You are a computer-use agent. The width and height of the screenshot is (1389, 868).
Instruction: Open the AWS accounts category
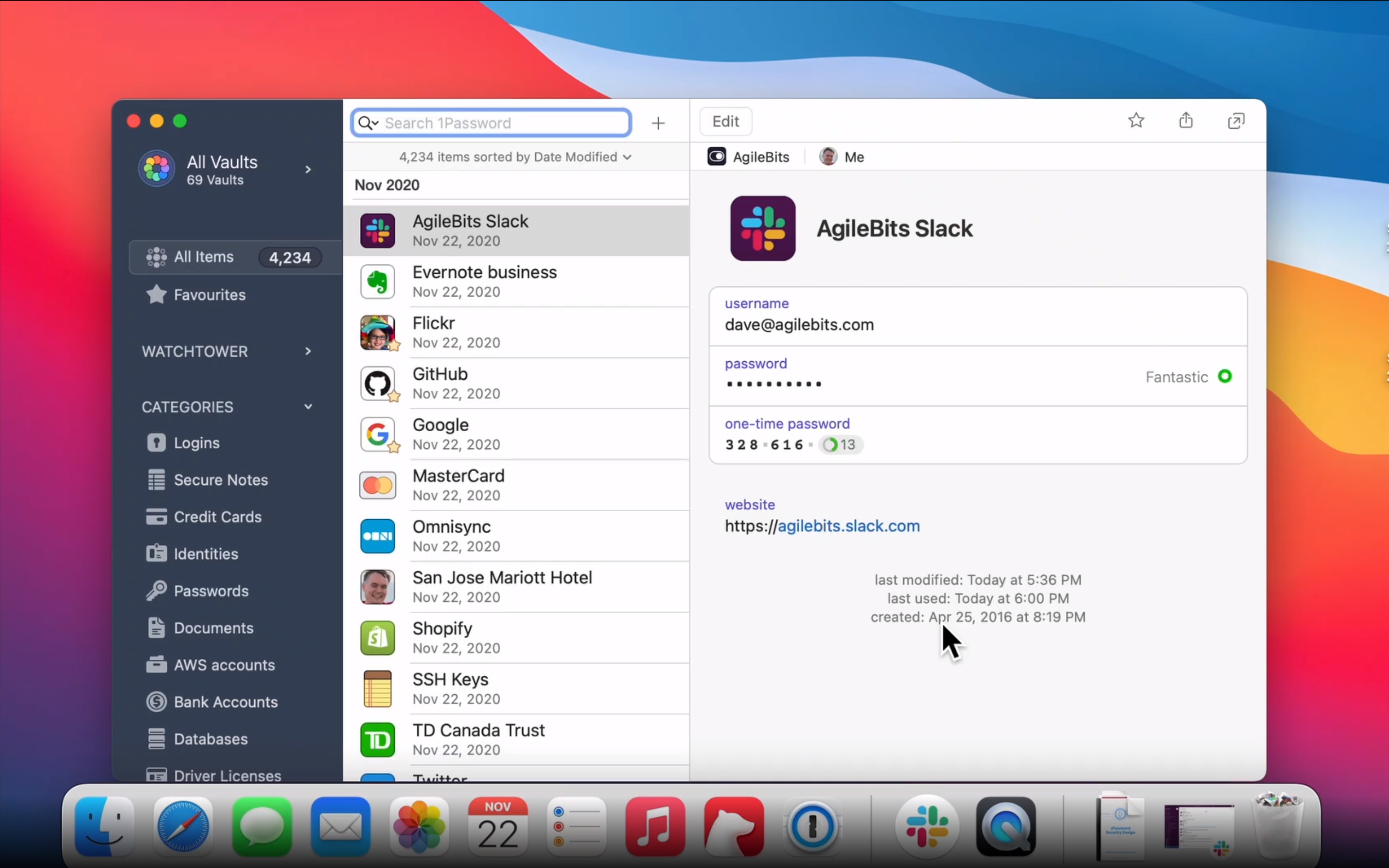click(224, 665)
